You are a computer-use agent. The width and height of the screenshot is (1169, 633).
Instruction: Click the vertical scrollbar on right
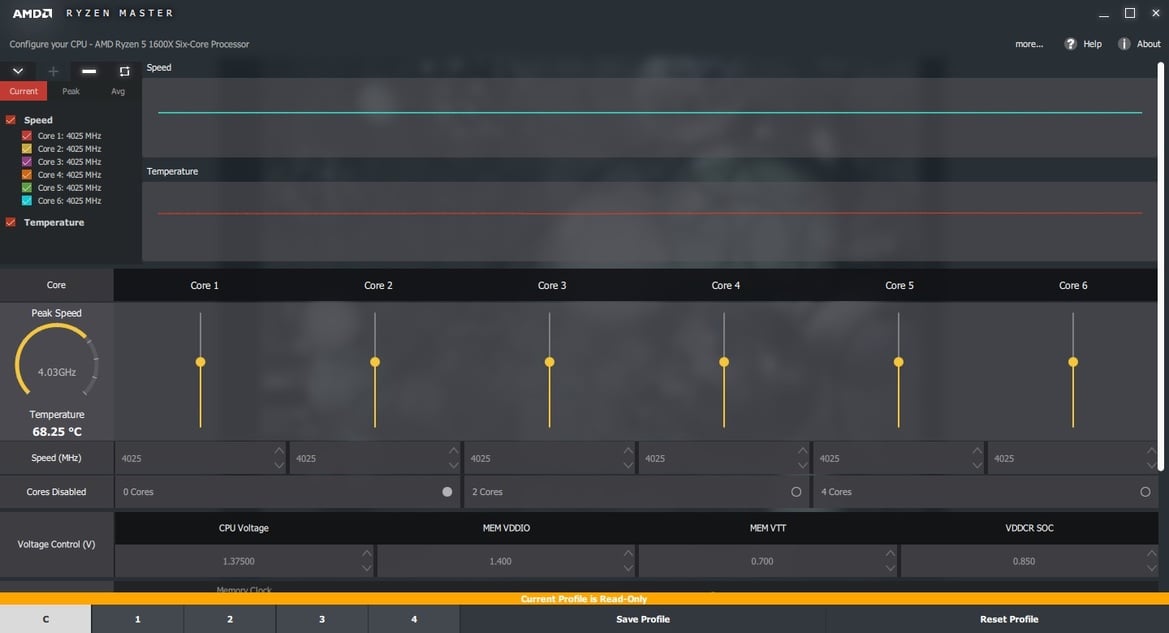[1161, 268]
